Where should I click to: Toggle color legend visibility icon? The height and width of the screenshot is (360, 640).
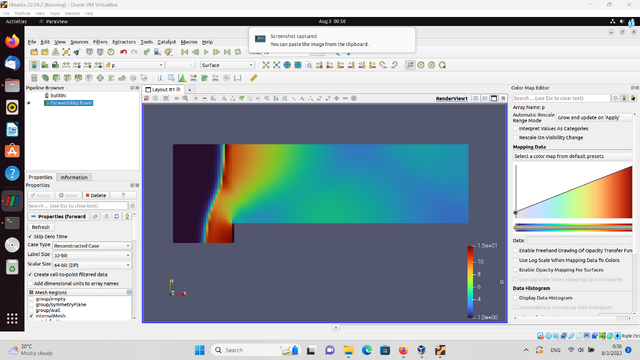tap(34, 65)
